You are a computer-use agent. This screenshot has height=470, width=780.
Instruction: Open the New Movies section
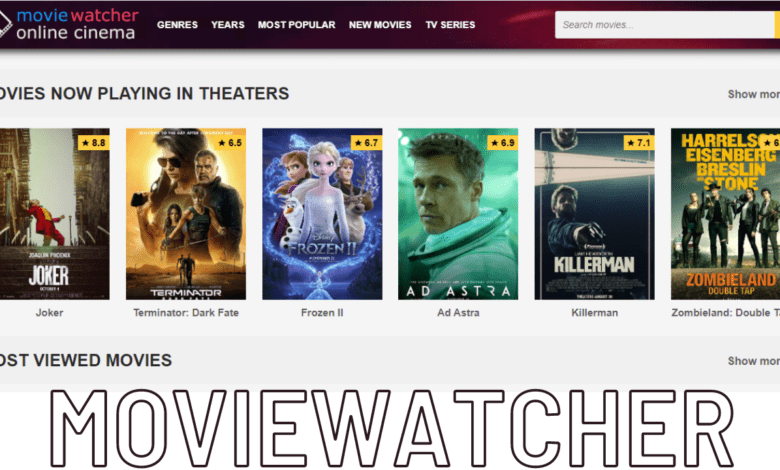[x=380, y=25]
